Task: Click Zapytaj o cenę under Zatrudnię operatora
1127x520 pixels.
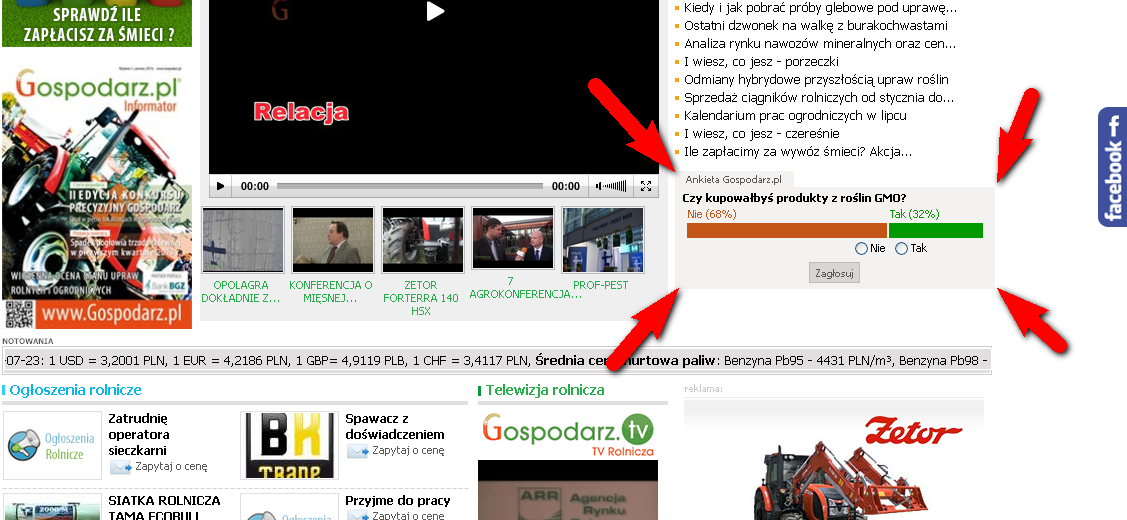Action: 171,466
